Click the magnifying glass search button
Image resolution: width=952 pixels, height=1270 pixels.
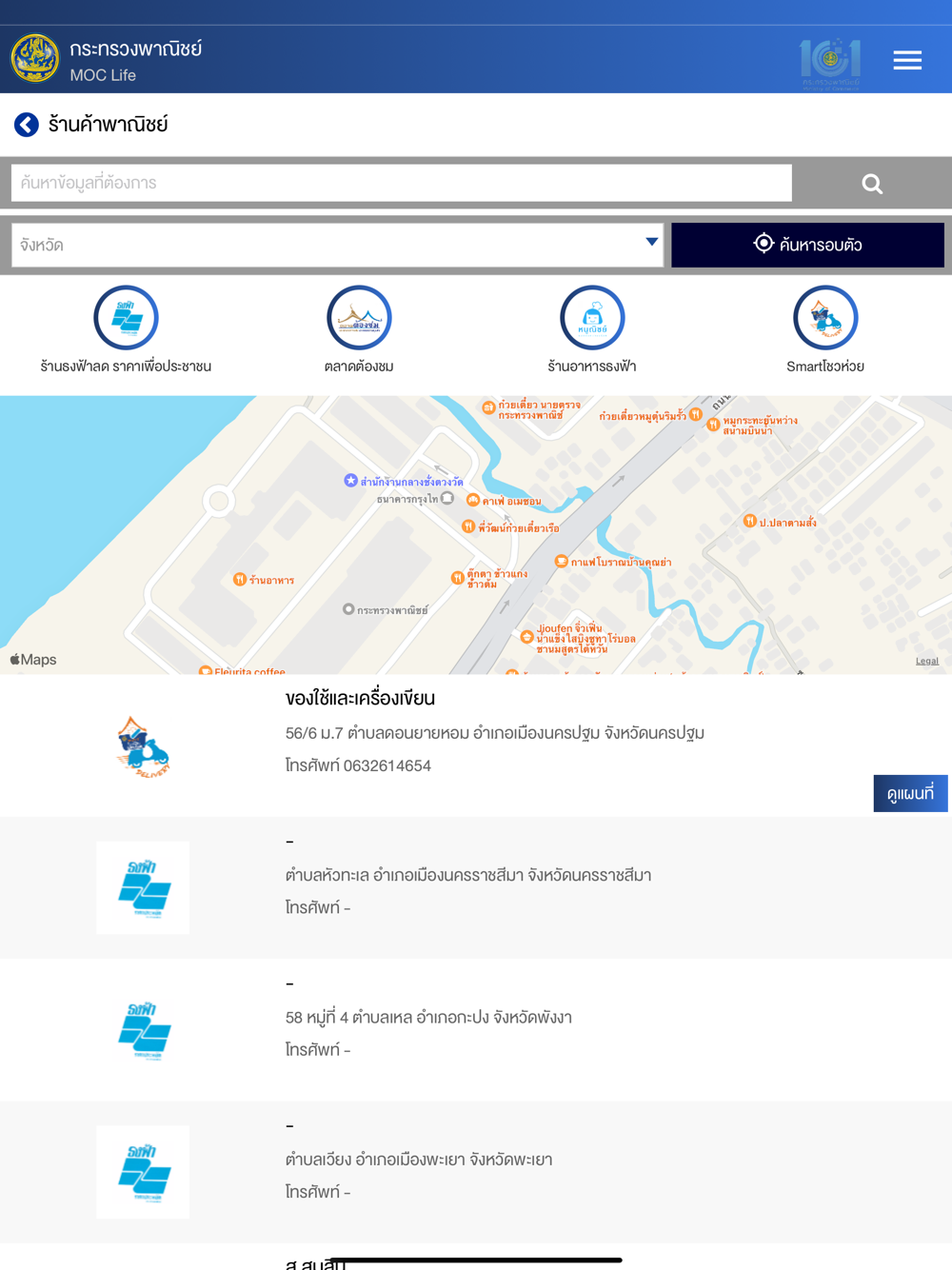click(x=872, y=183)
